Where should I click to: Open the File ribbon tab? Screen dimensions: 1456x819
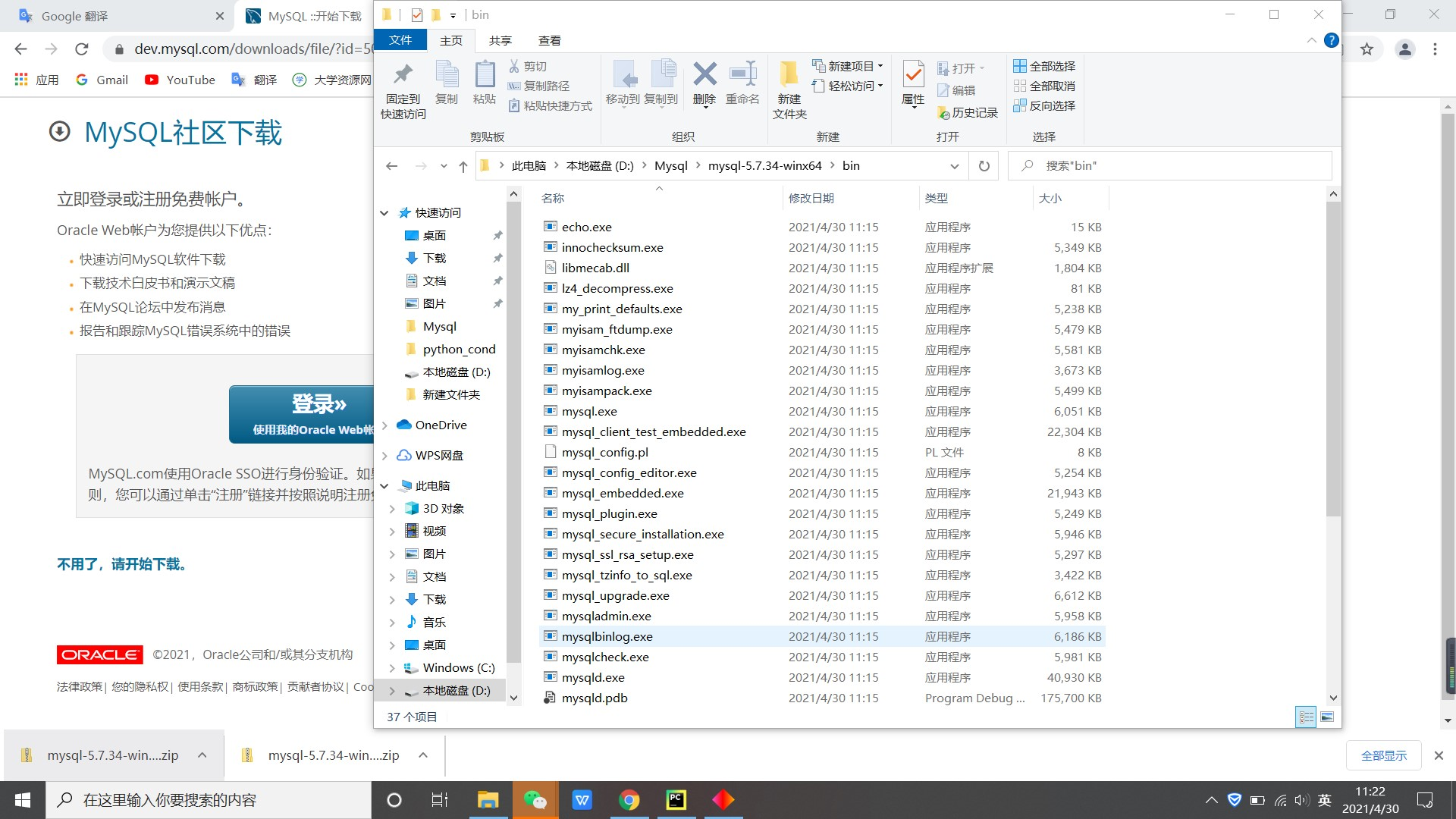pos(400,40)
